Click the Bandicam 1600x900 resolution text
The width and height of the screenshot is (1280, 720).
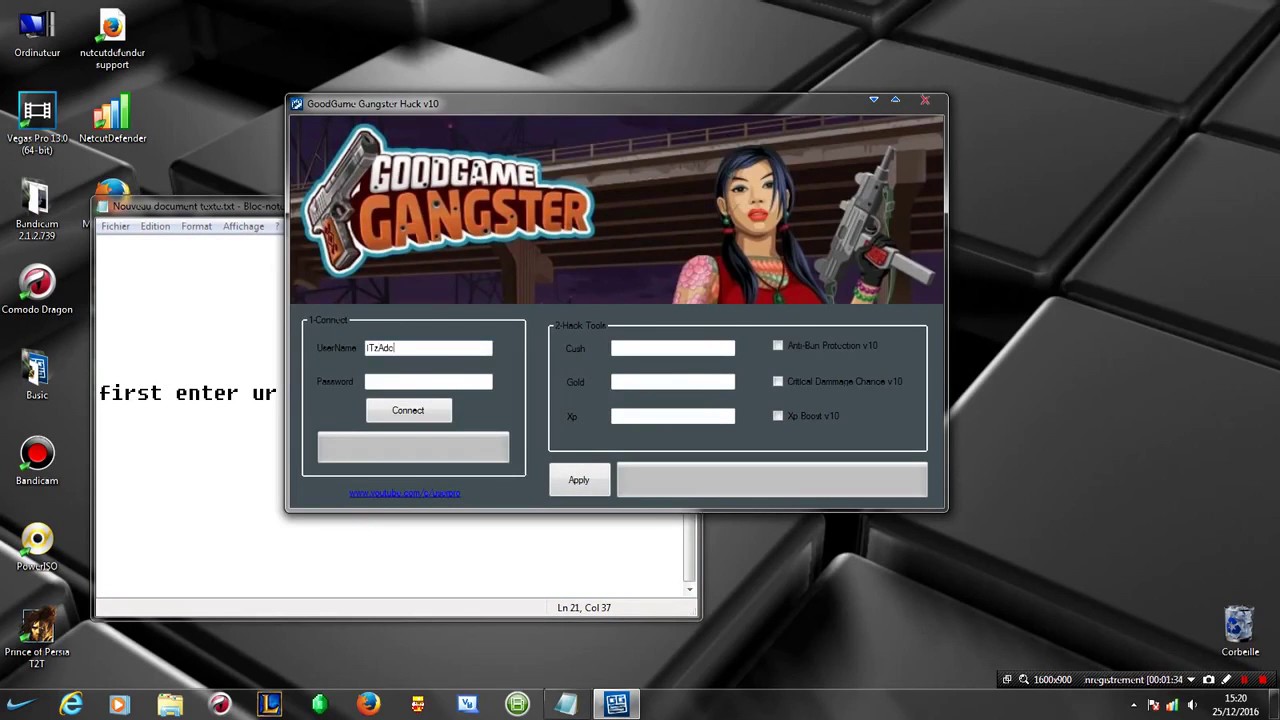click(1052, 680)
